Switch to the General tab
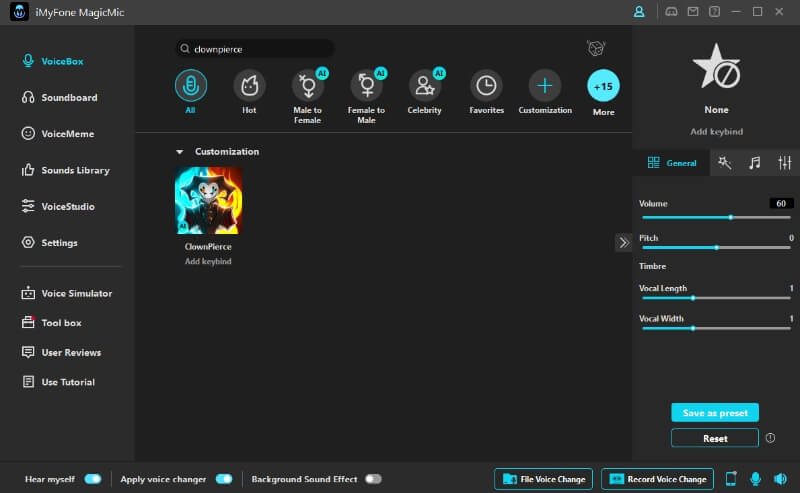Viewport: 800px width, 493px height. click(x=671, y=163)
